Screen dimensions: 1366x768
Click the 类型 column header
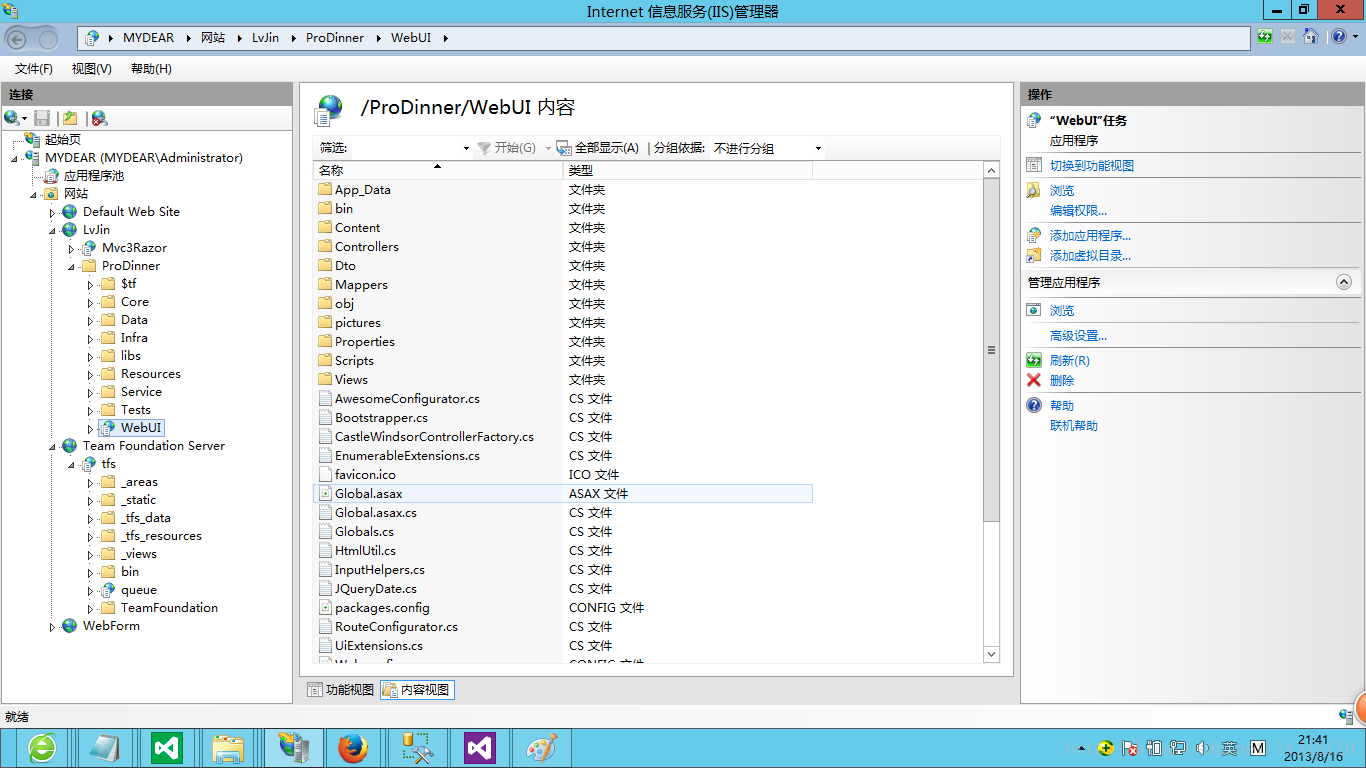tap(688, 171)
